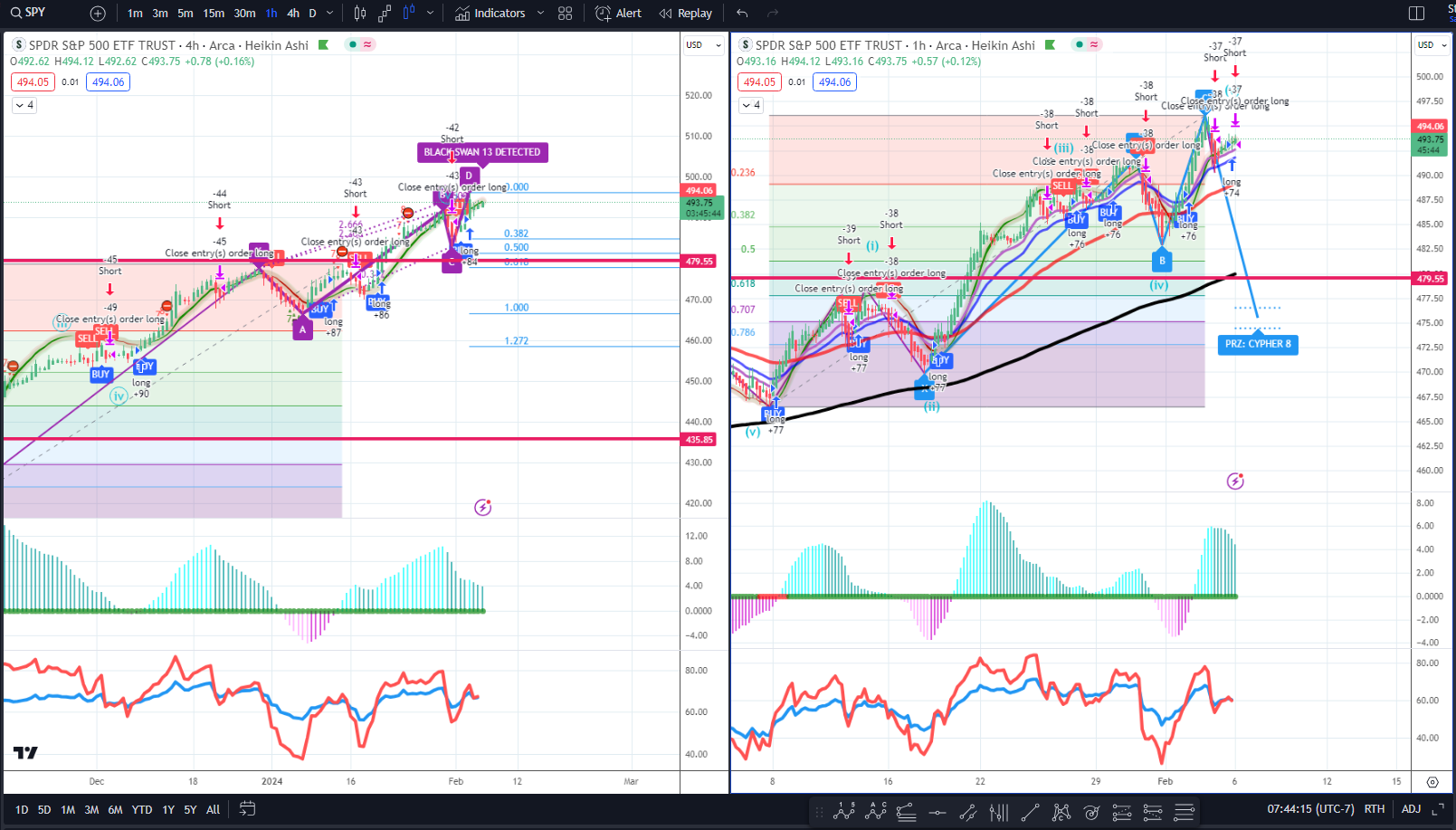
Task: Set range to 1Y
Action: click(x=168, y=810)
